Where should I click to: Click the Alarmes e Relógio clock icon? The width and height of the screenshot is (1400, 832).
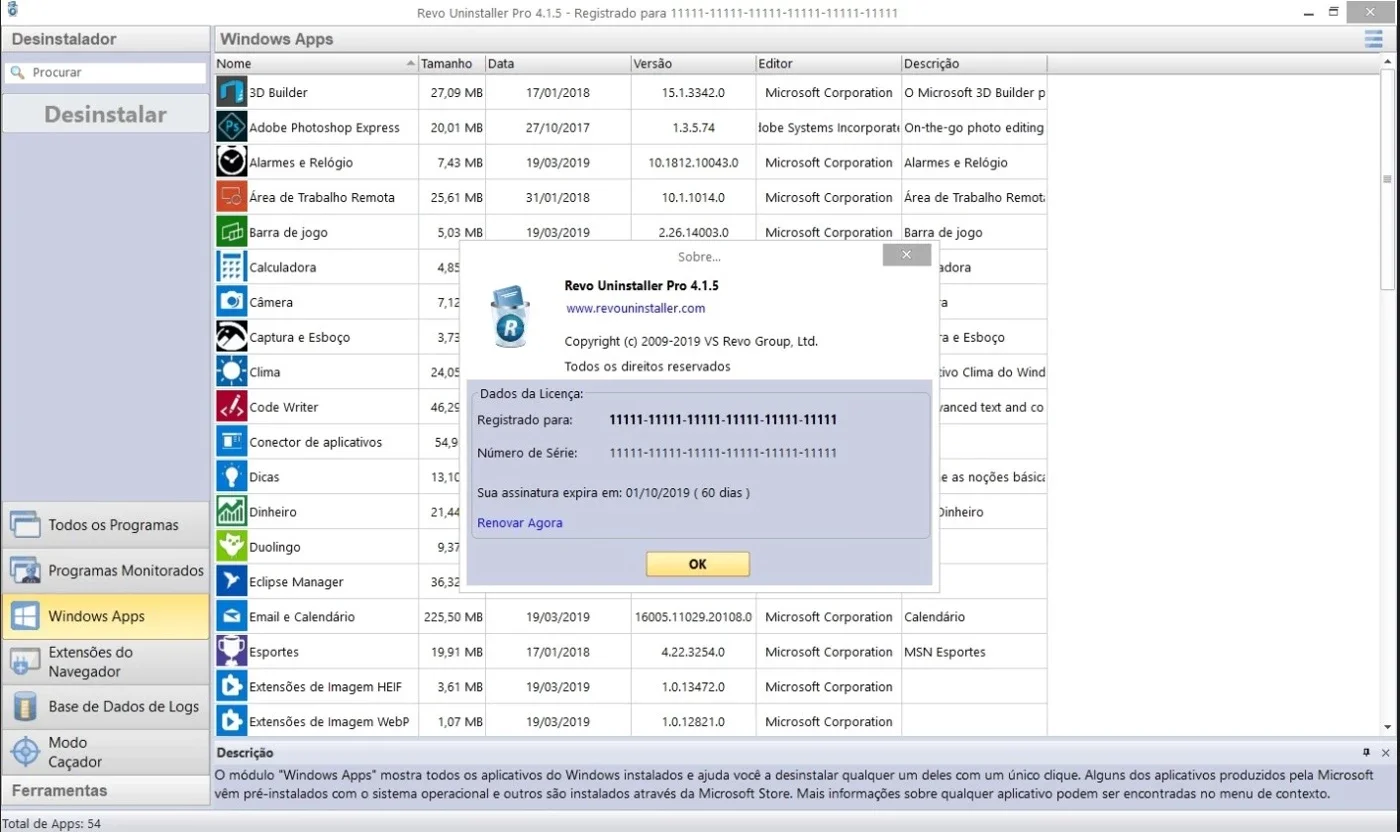click(232, 162)
